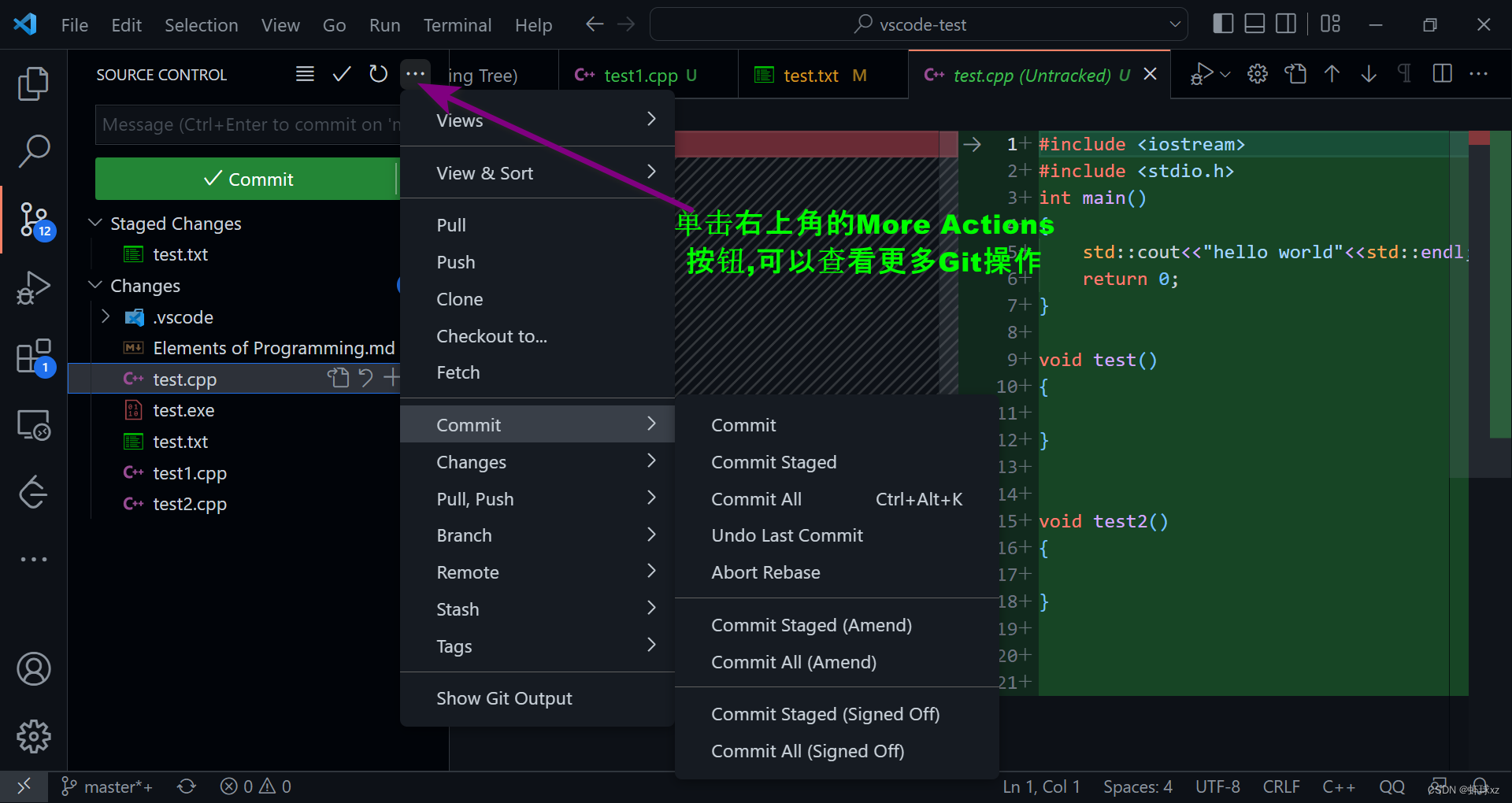This screenshot has width=1512, height=803.
Task: Click the Run or Debug play icon
Action: point(1201,74)
